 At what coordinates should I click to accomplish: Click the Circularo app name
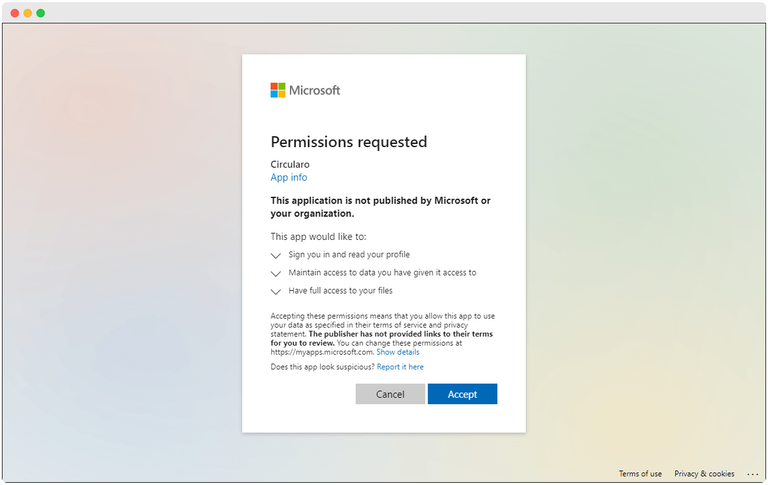[290, 164]
